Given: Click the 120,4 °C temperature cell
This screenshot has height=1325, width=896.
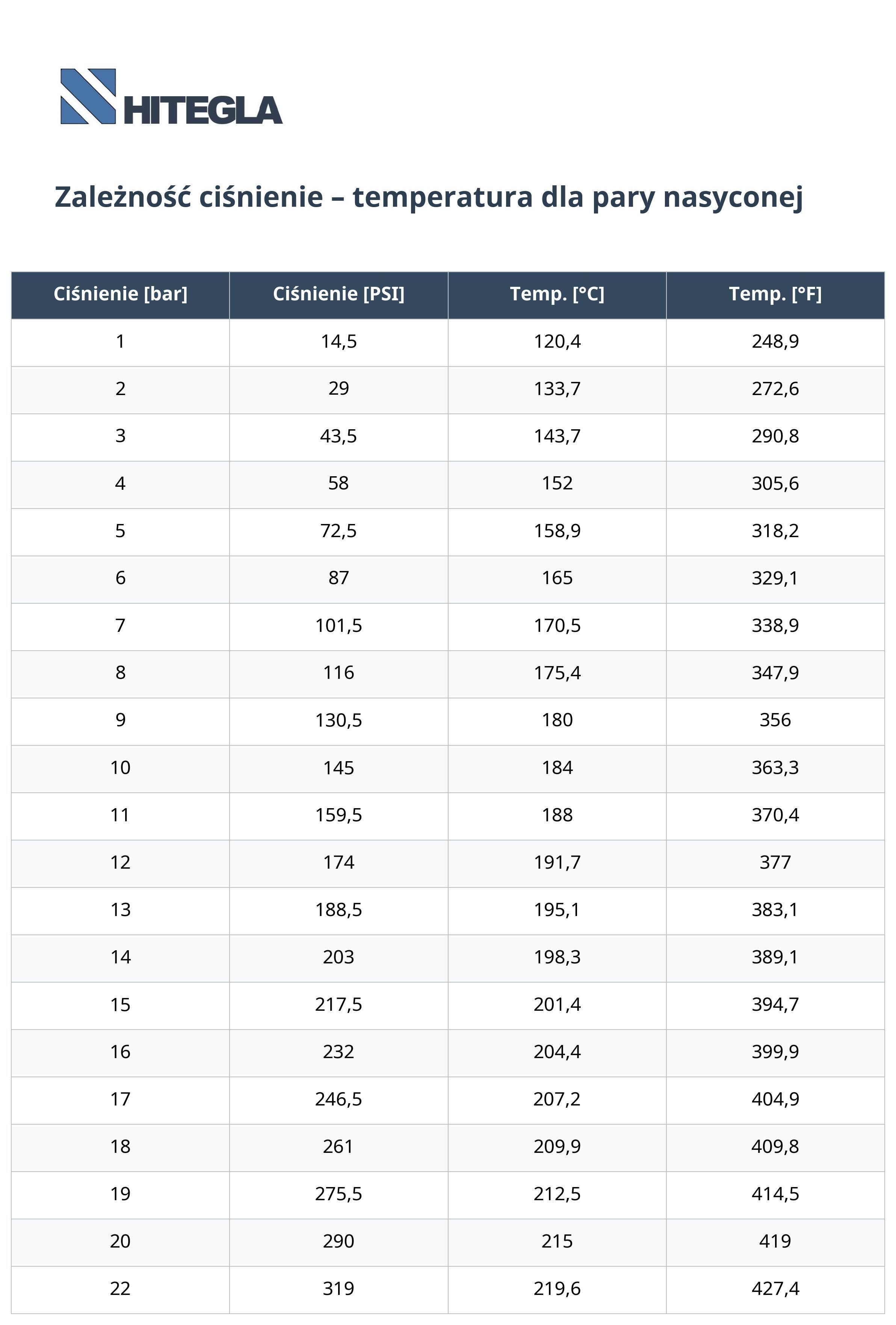Looking at the screenshot, I should point(557,342).
